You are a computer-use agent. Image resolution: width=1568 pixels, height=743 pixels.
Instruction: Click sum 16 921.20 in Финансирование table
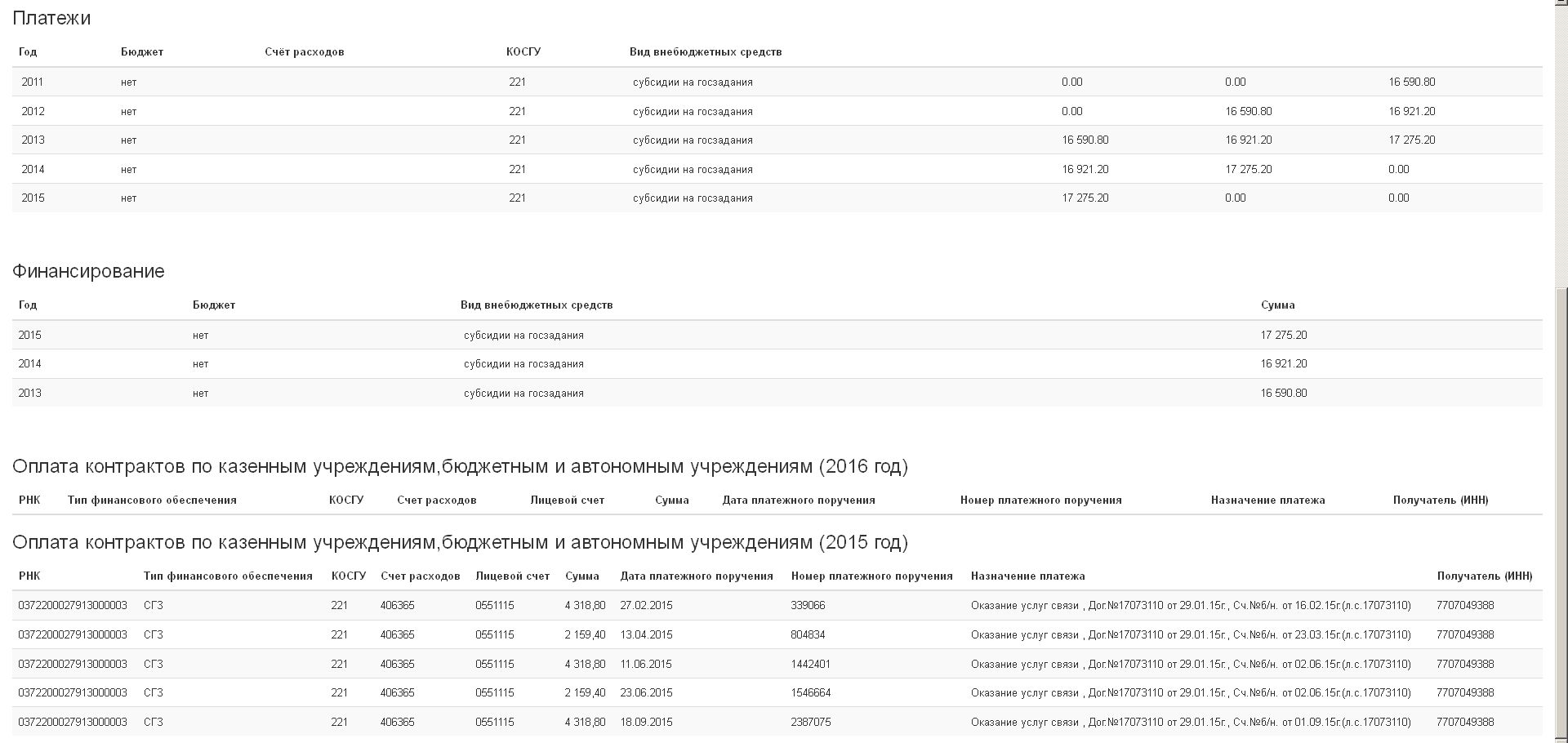(1284, 363)
